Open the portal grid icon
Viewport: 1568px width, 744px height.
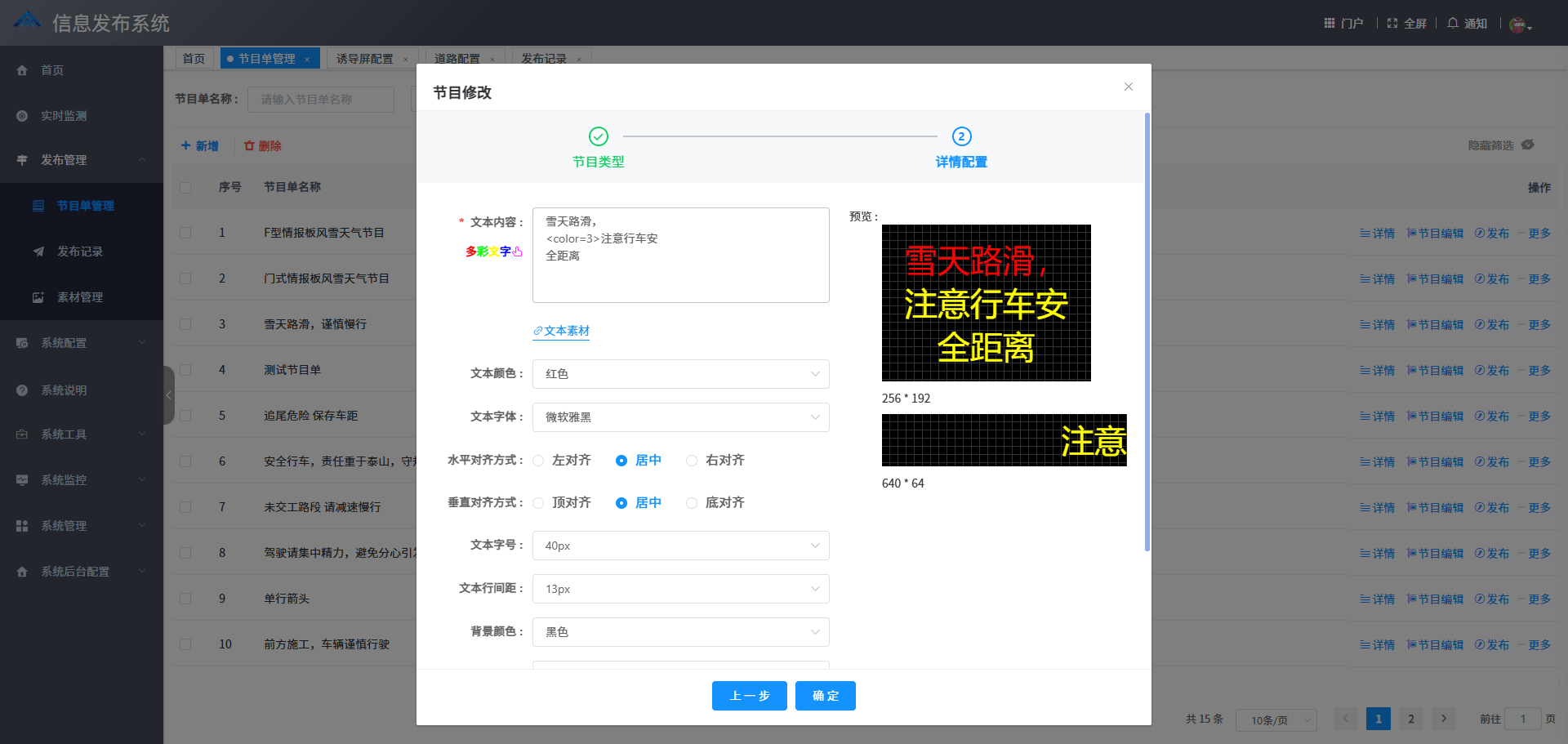(x=1330, y=23)
